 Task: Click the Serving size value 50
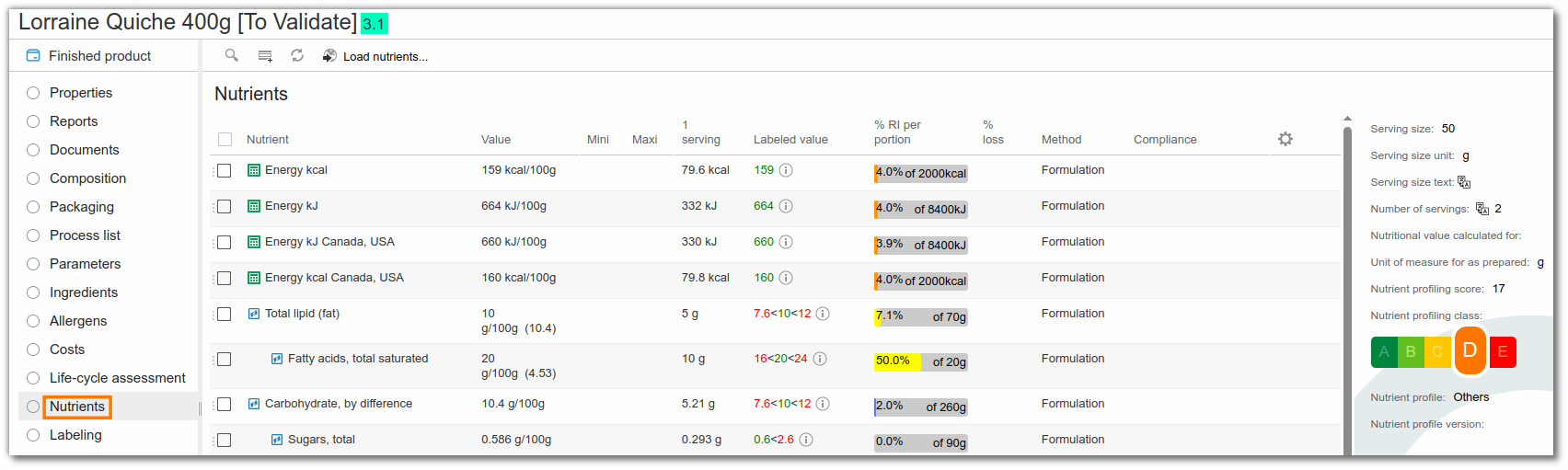pos(1448,129)
